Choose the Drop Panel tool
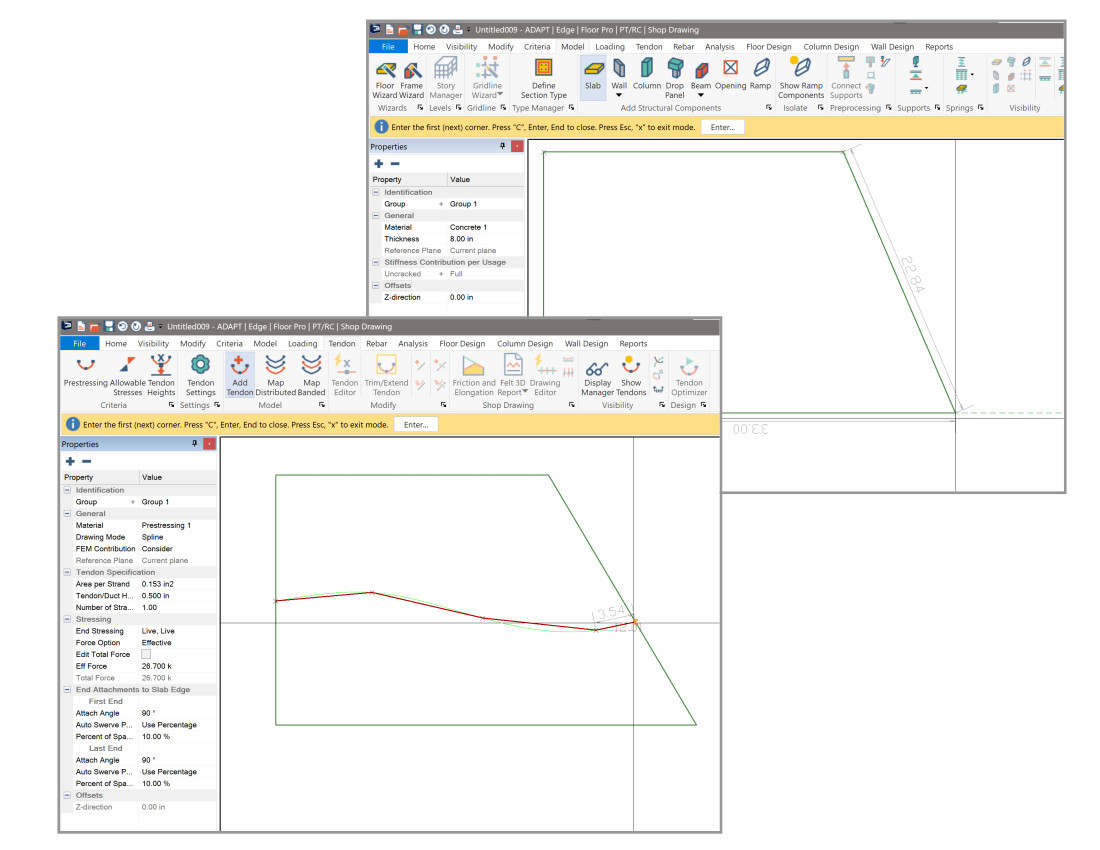The width and height of the screenshot is (1100, 850). pyautogui.click(x=675, y=70)
